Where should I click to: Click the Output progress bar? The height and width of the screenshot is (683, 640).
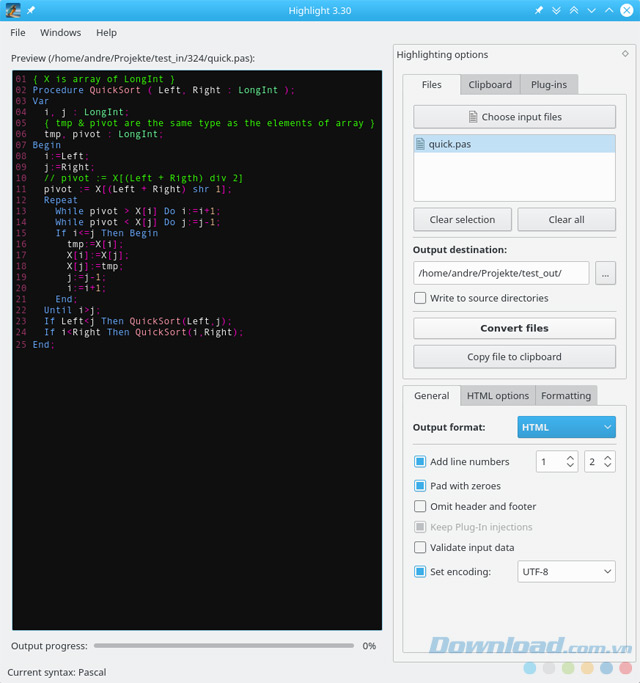223,646
